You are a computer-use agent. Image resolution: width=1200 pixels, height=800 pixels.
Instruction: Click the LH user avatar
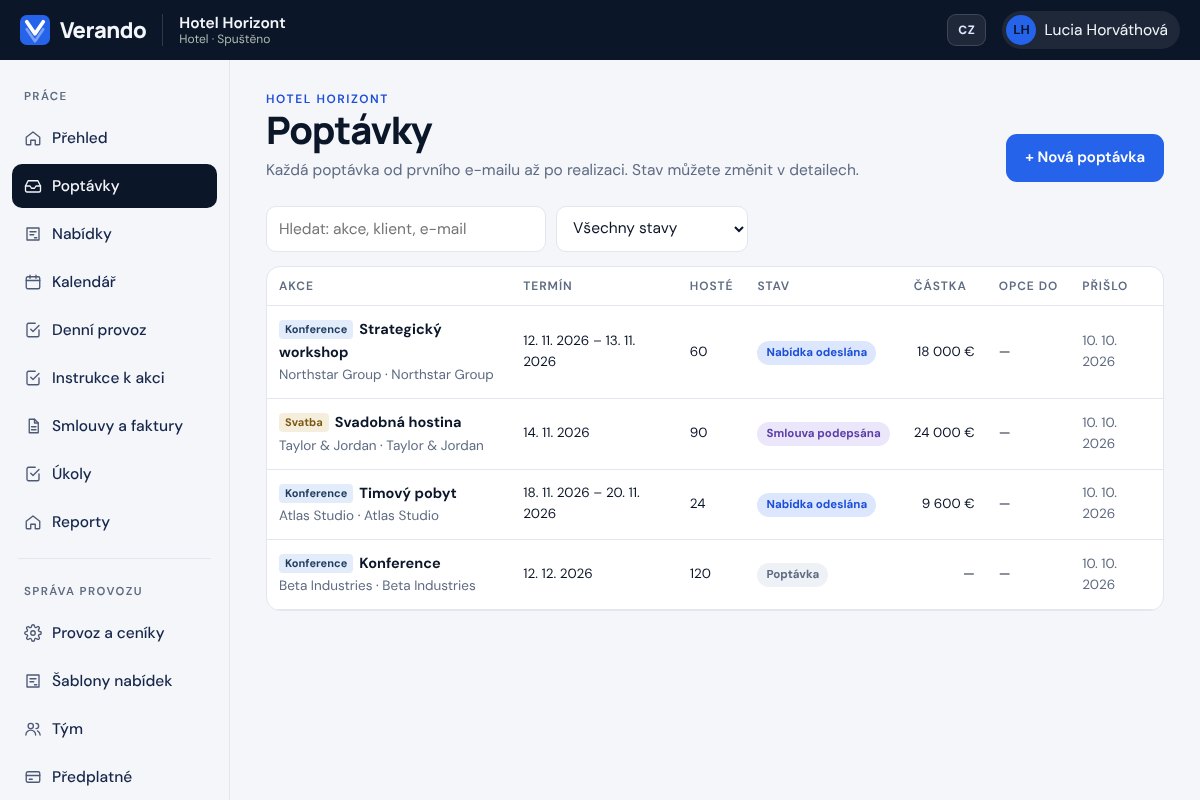coord(1021,30)
